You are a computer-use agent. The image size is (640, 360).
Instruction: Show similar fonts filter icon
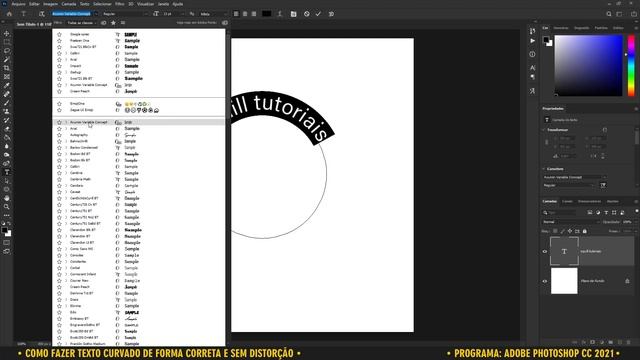point(123,23)
